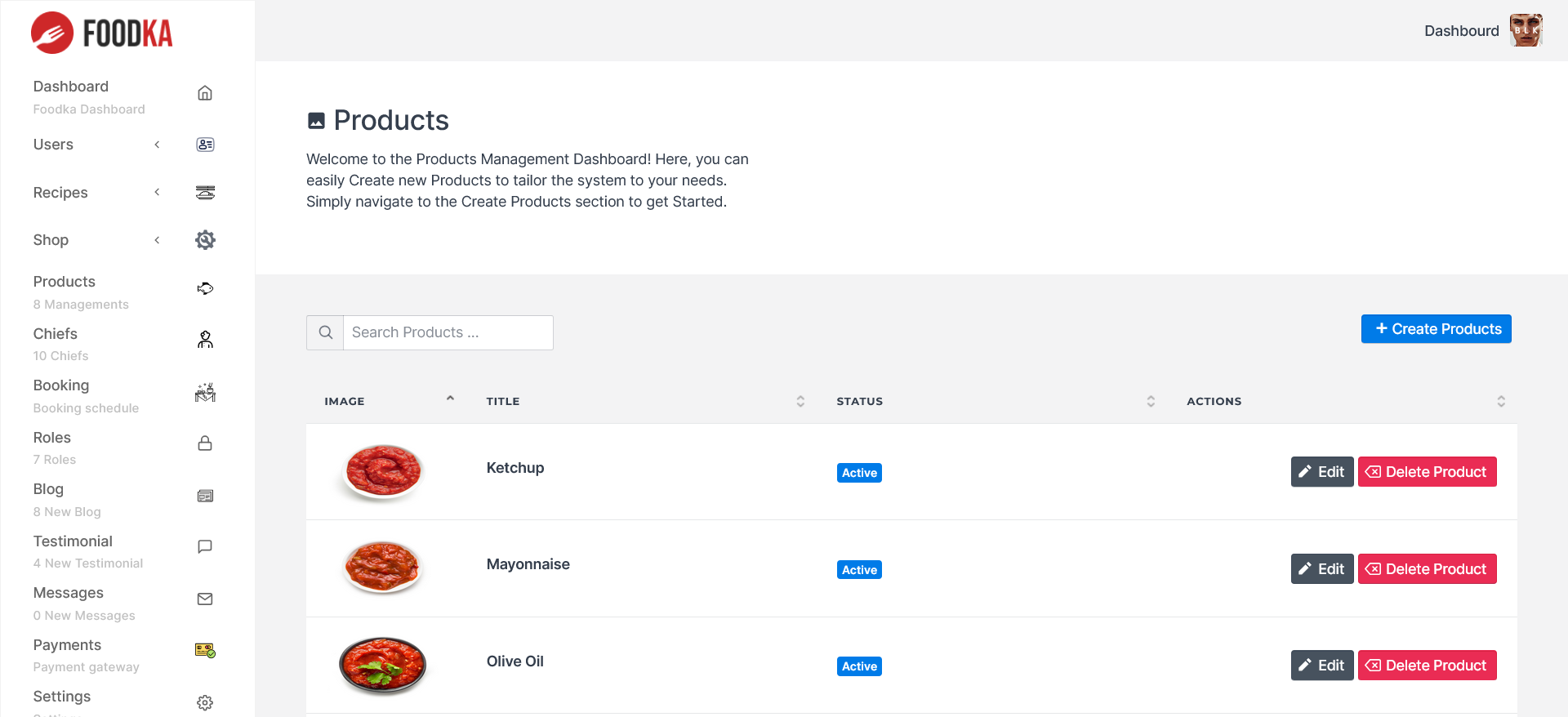Image resolution: width=1568 pixels, height=717 pixels.
Task: Open the Blog menu item
Action: tap(48, 489)
